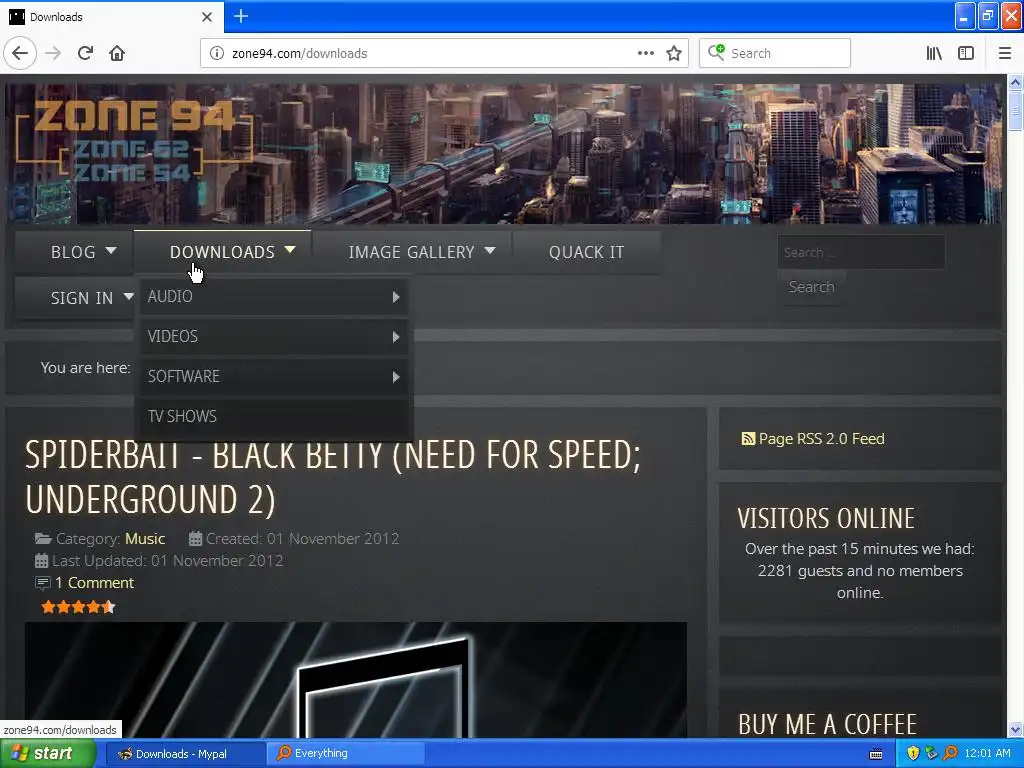Open the Spiderbait - Black Betty article title
Viewport: 1024px width, 768px height.
(333, 477)
